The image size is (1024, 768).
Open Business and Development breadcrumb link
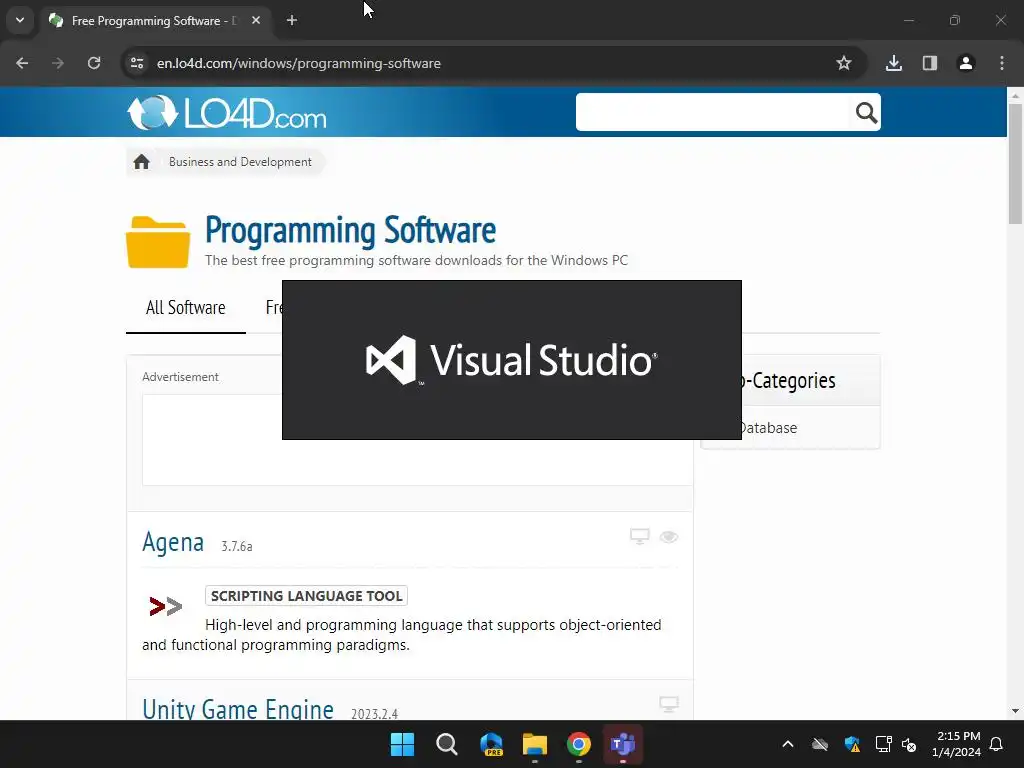click(x=240, y=162)
